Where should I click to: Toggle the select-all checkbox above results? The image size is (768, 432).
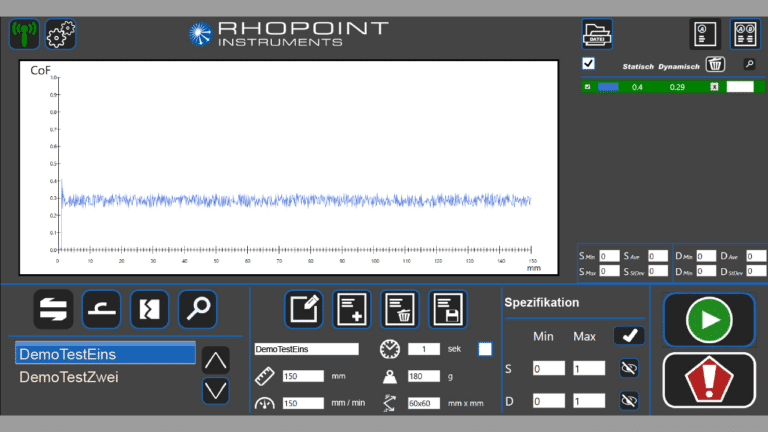coord(589,64)
